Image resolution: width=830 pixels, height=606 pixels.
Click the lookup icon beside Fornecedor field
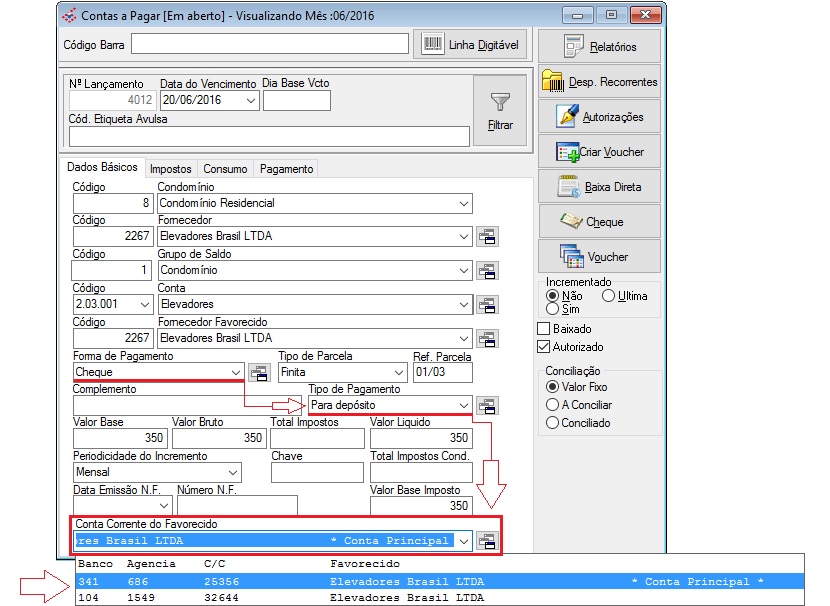tap(488, 237)
